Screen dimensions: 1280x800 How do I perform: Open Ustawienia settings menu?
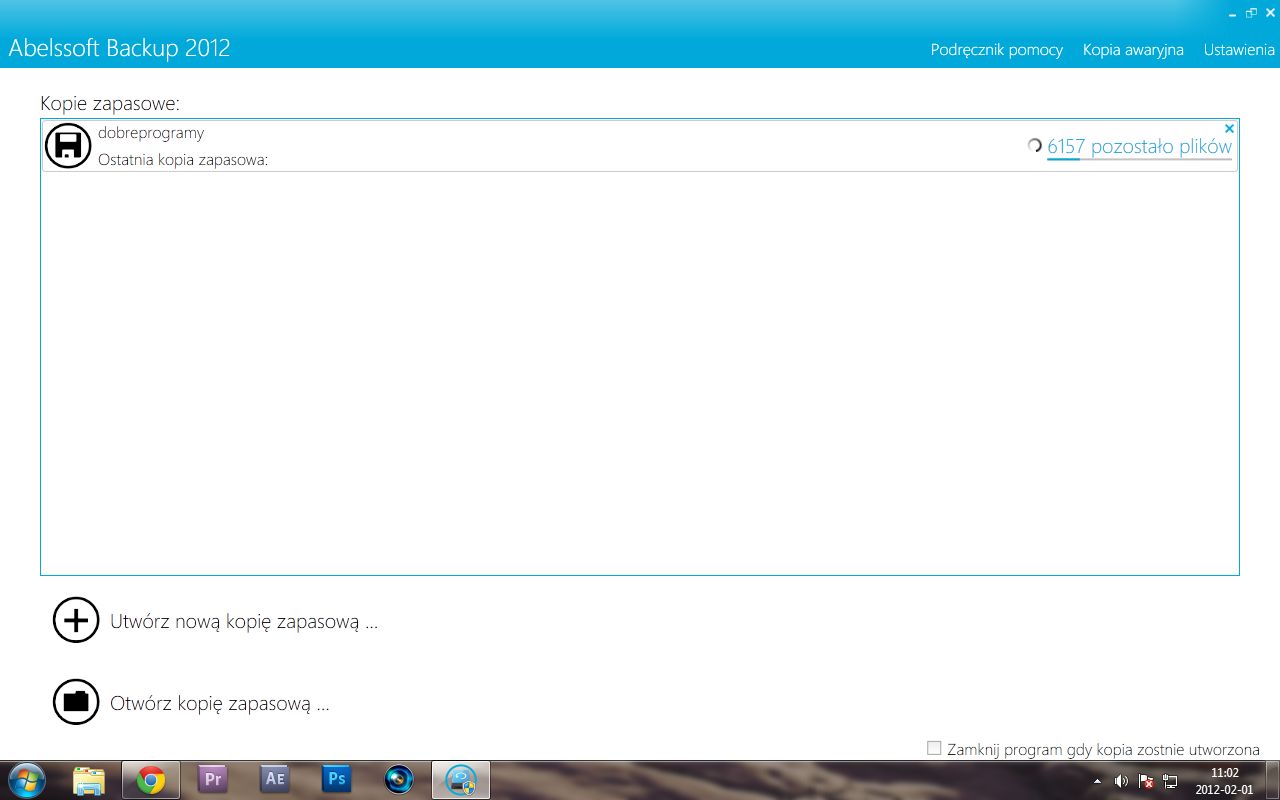tap(1239, 49)
